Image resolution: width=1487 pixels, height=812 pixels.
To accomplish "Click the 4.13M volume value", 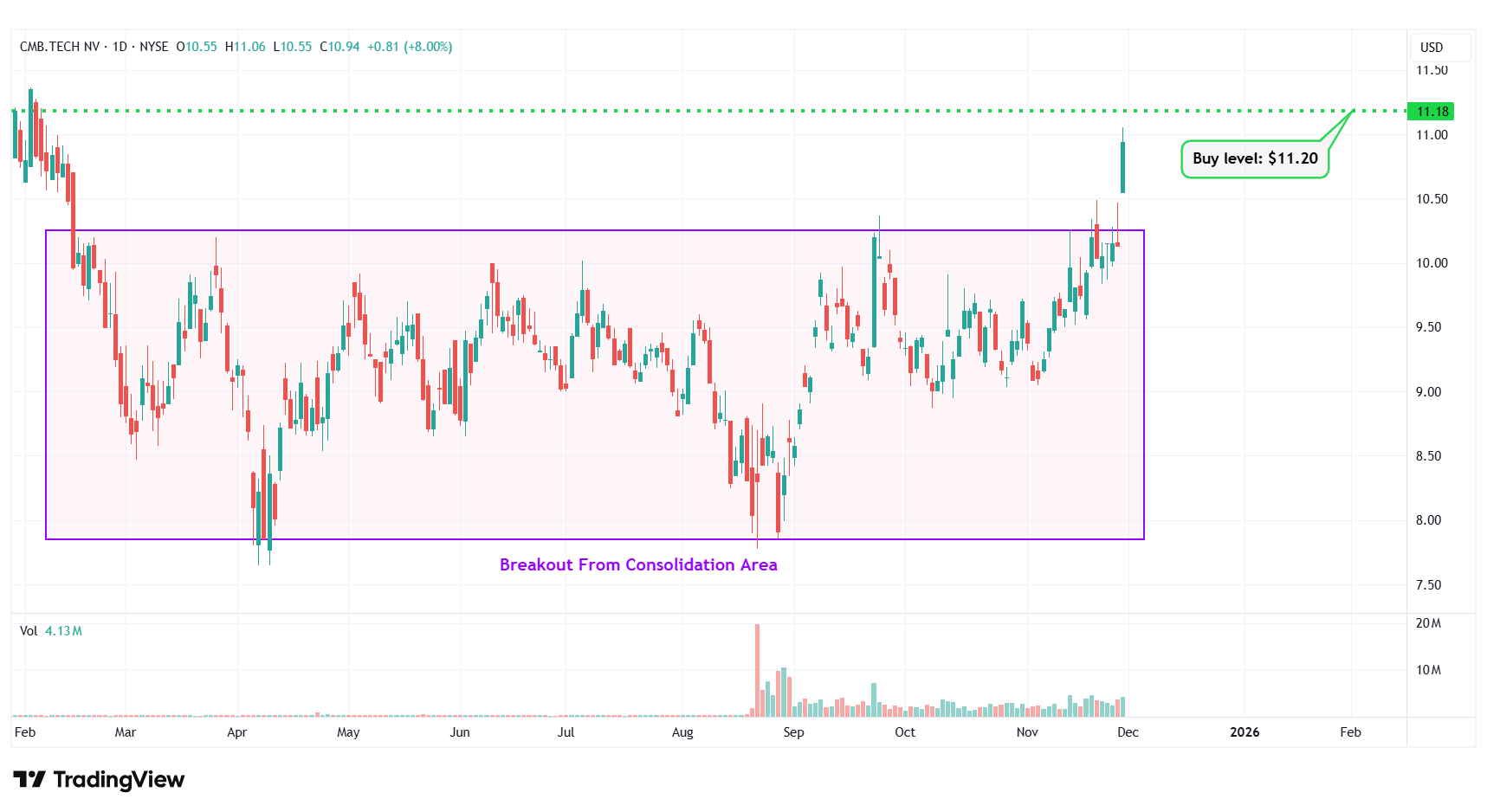I will 64,631.
